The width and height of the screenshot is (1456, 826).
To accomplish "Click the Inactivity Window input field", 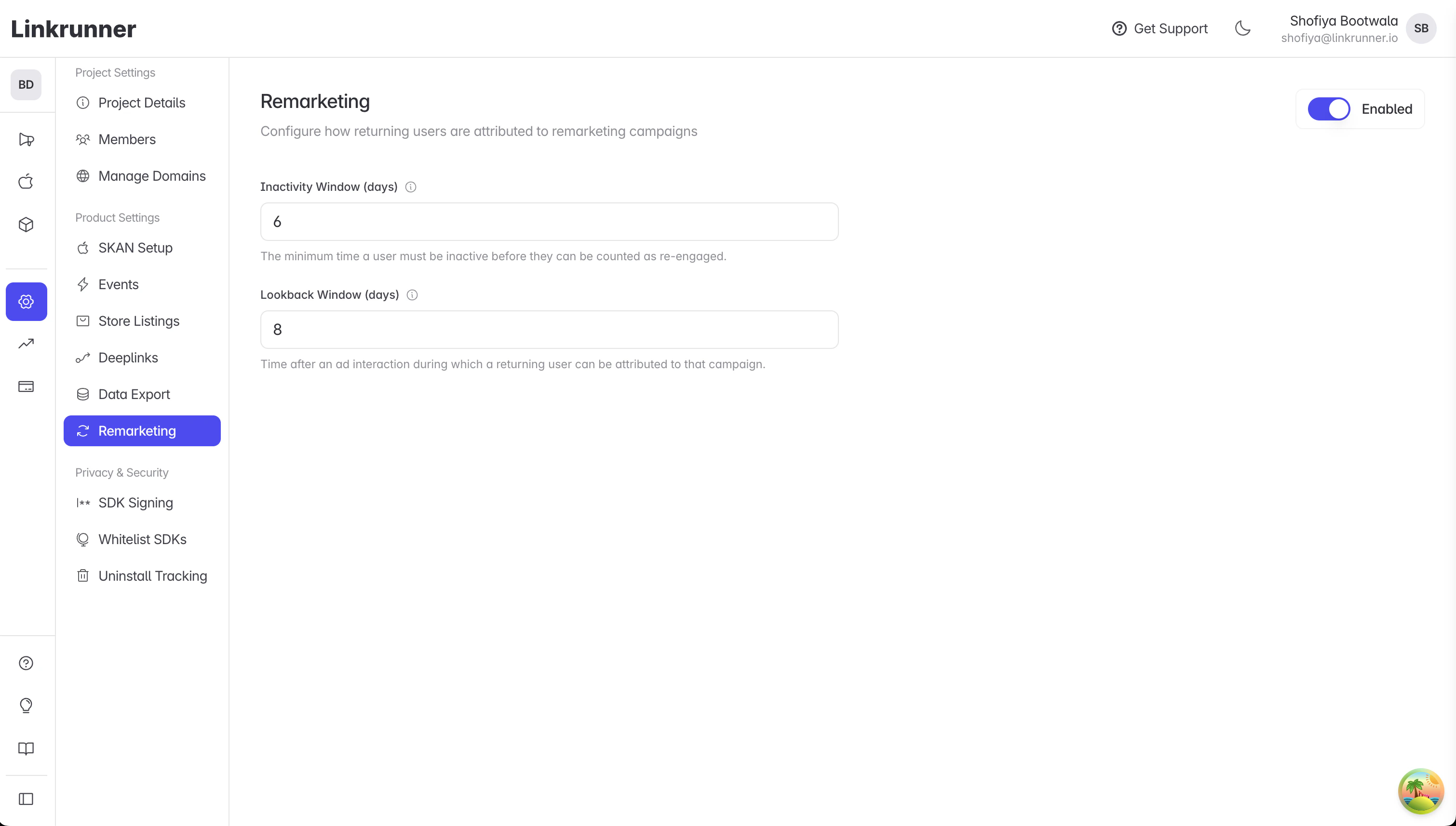I will (x=549, y=222).
